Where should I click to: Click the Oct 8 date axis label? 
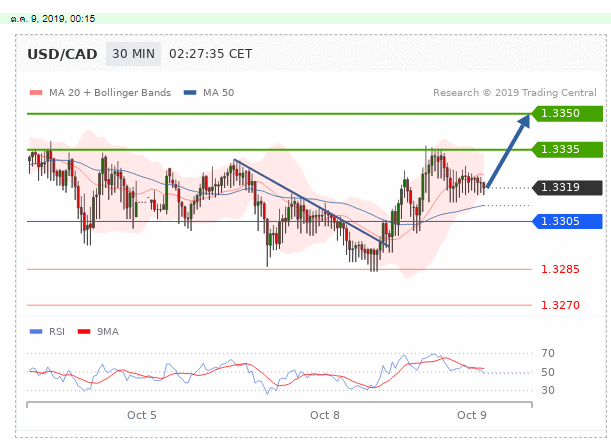point(325,415)
